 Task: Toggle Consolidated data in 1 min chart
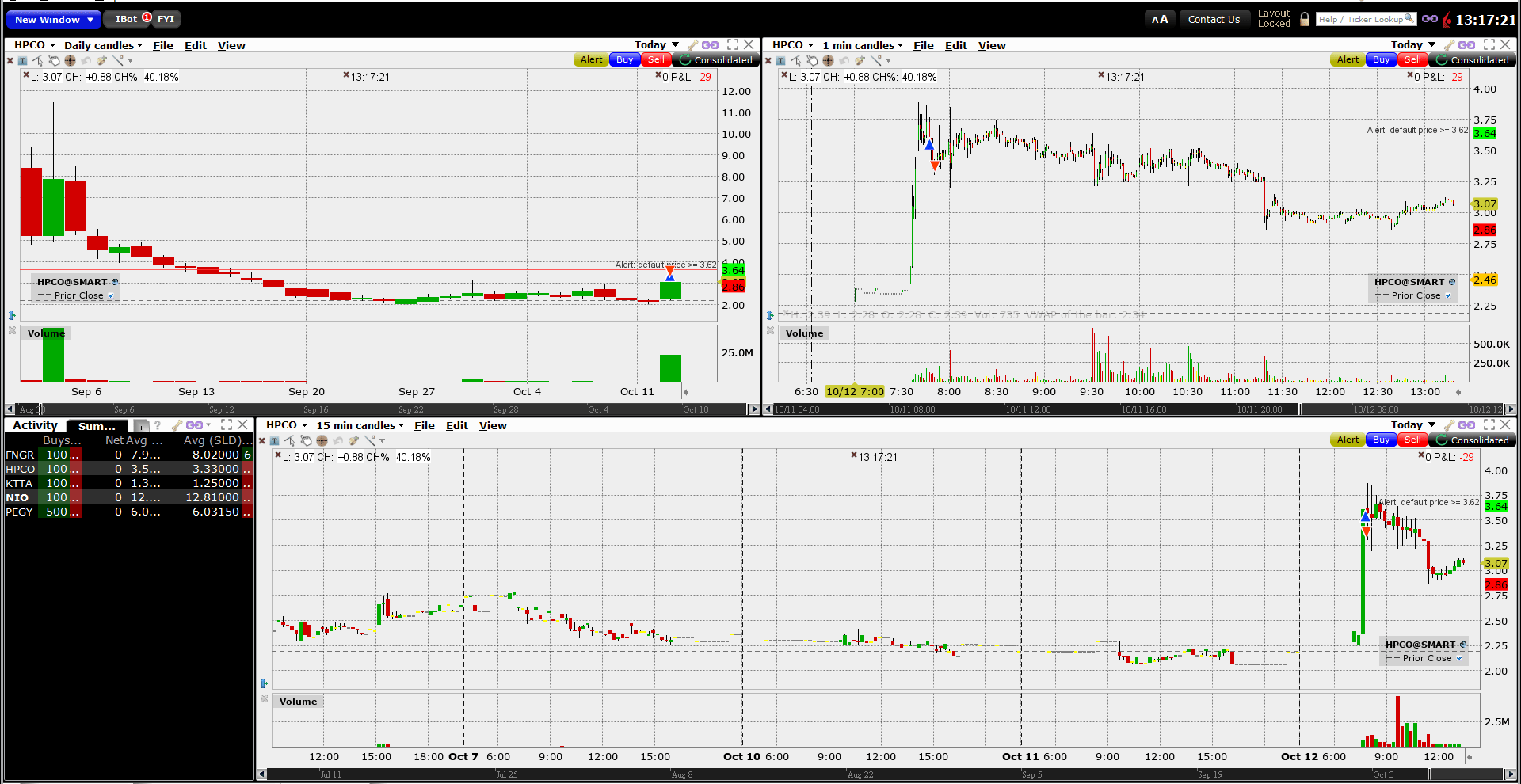[1473, 60]
